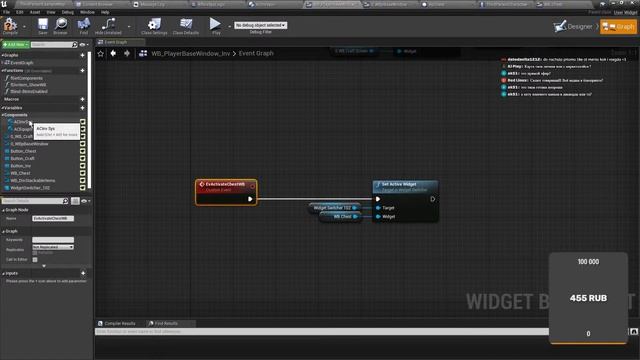This screenshot has height=360, width=640.
Task: Save the blueprint with Save icon
Action: (x=43, y=26)
